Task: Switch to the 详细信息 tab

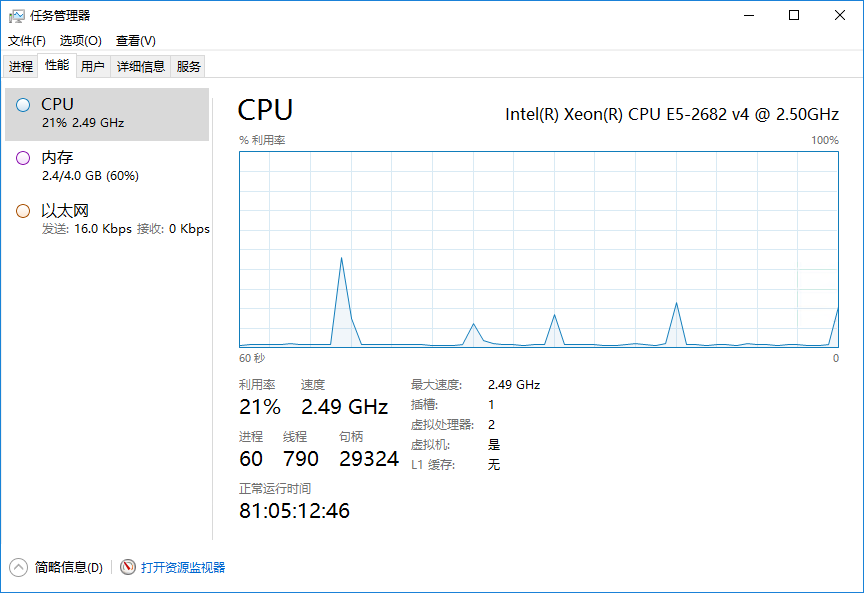Action: point(141,67)
